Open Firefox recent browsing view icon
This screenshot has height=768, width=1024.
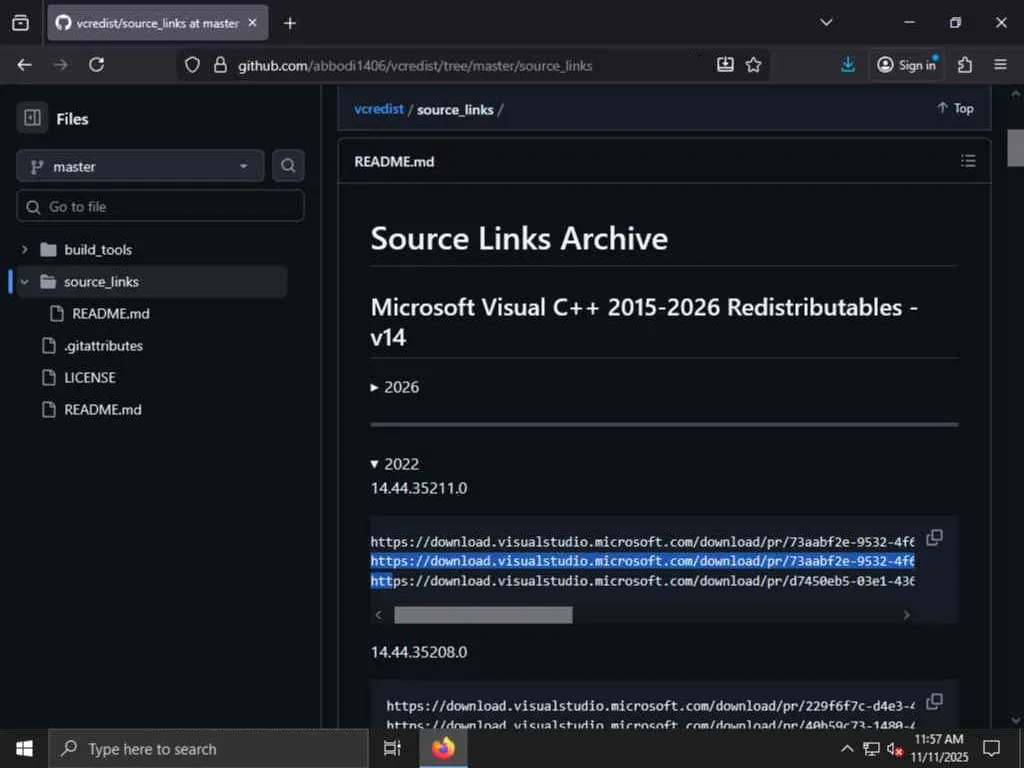(x=20, y=23)
